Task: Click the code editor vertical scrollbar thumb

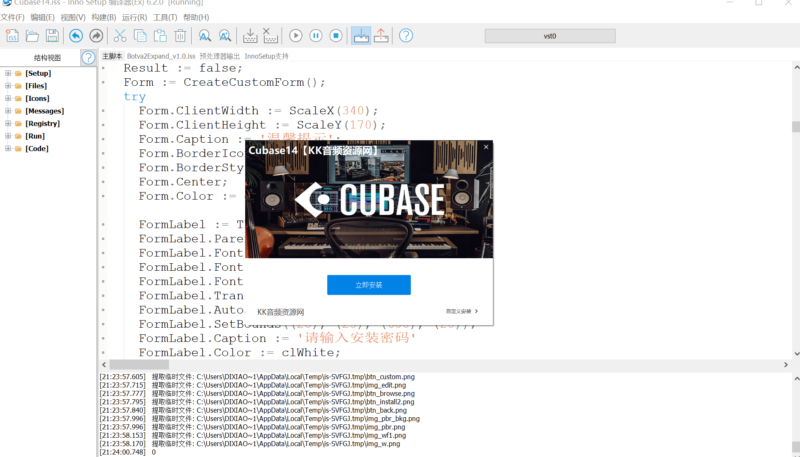Action: (x=795, y=126)
